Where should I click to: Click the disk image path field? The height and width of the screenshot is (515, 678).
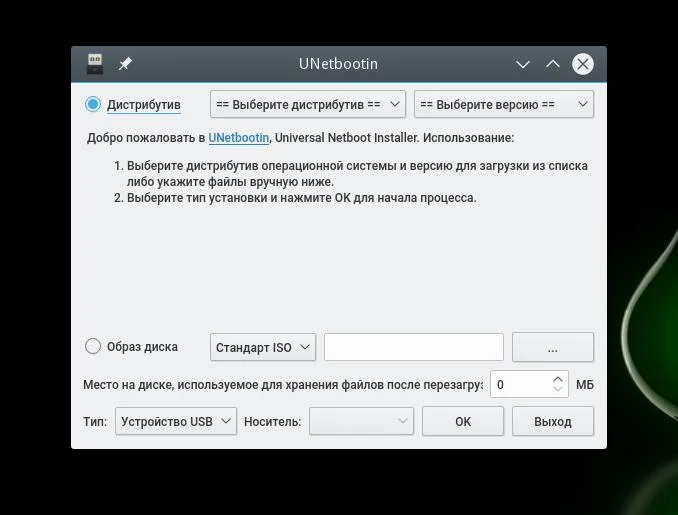click(x=414, y=347)
